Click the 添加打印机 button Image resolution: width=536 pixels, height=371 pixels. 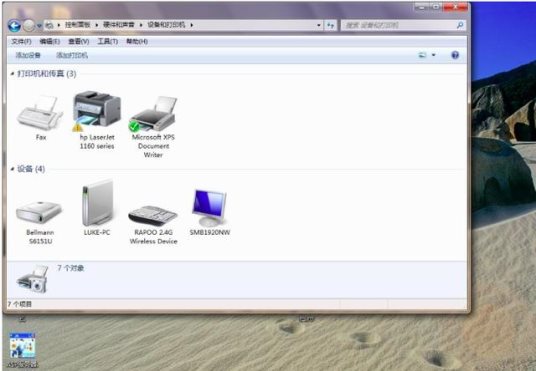[x=72, y=55]
